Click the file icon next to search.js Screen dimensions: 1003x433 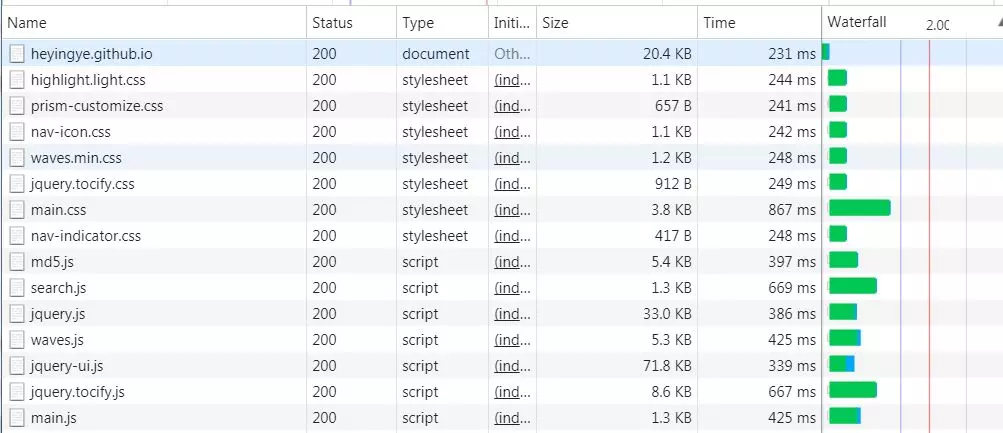(17, 288)
